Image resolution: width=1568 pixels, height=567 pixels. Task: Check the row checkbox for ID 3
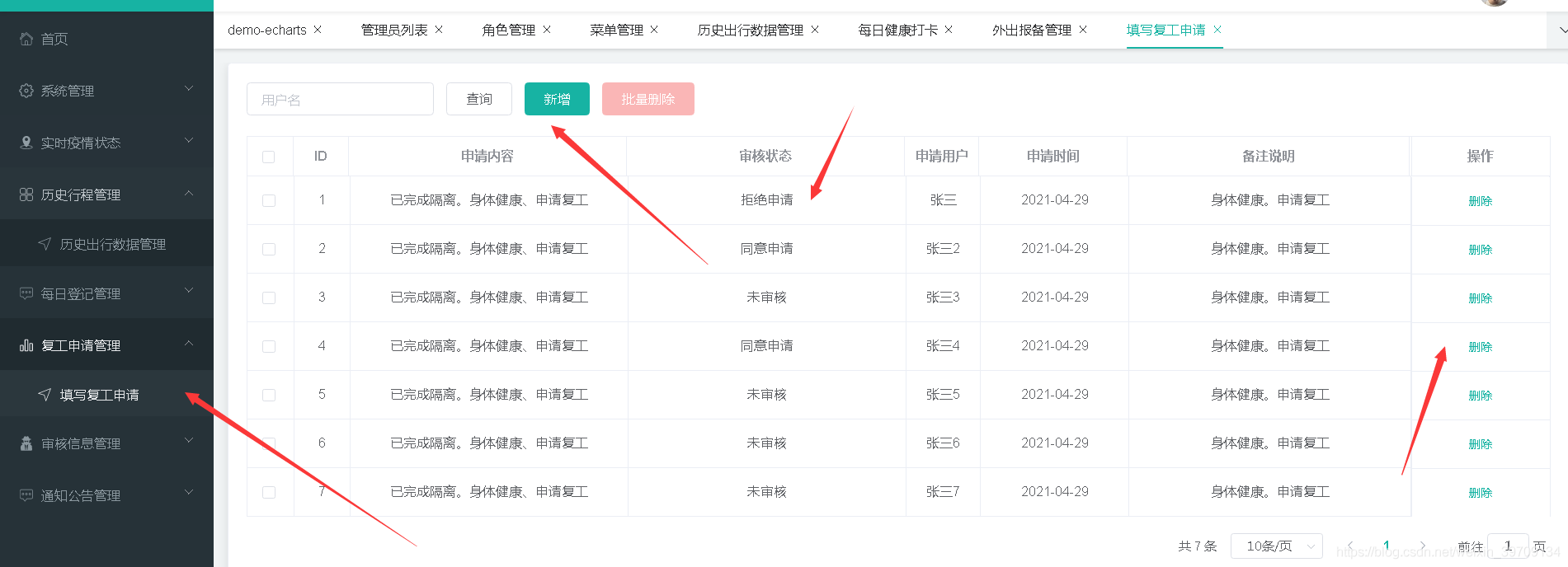click(x=269, y=298)
